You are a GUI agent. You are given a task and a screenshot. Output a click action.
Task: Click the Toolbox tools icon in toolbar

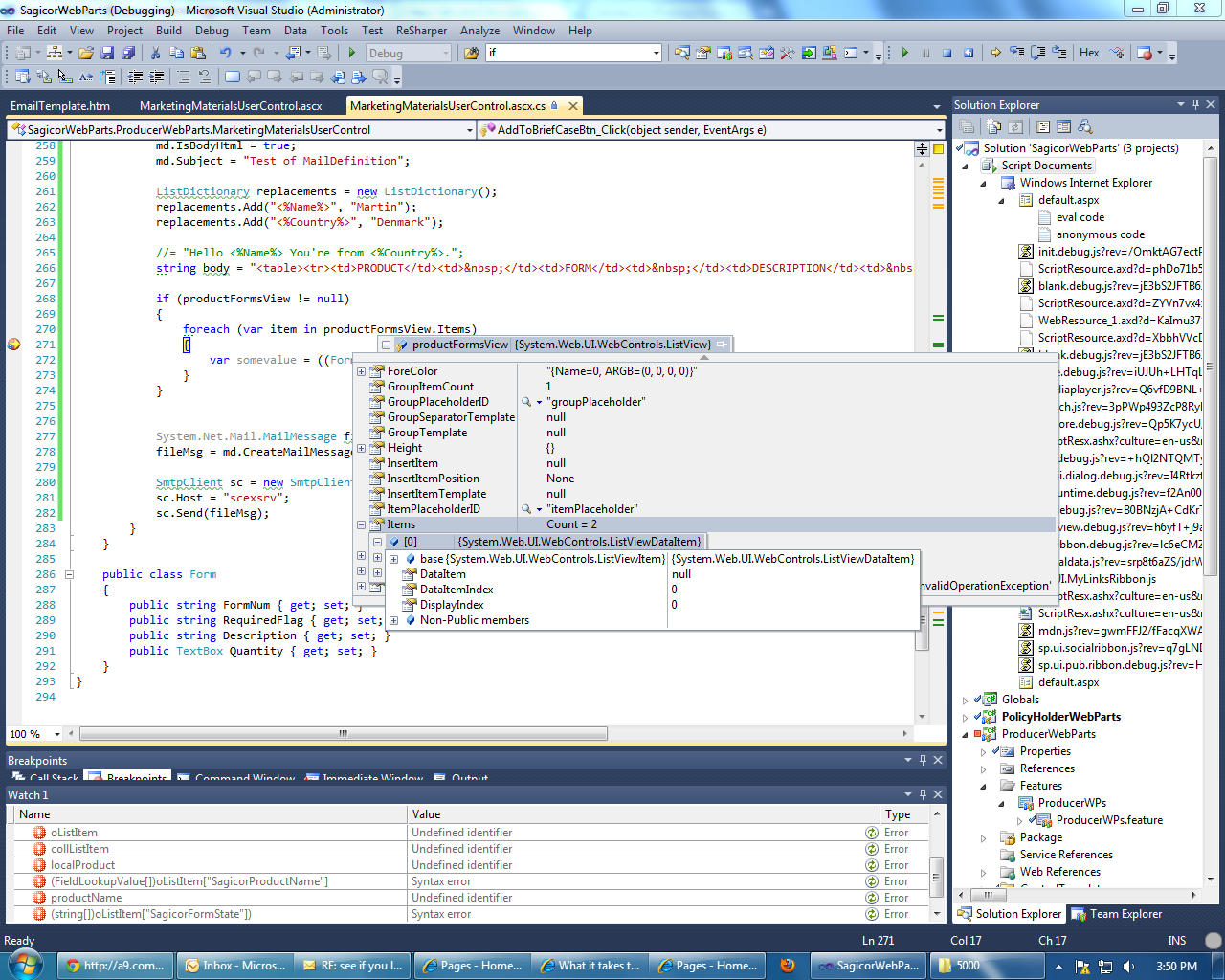pyautogui.click(x=787, y=53)
